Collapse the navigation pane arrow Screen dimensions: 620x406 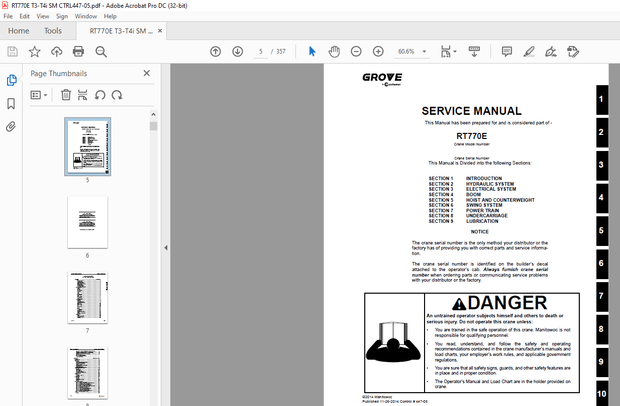pos(166,248)
